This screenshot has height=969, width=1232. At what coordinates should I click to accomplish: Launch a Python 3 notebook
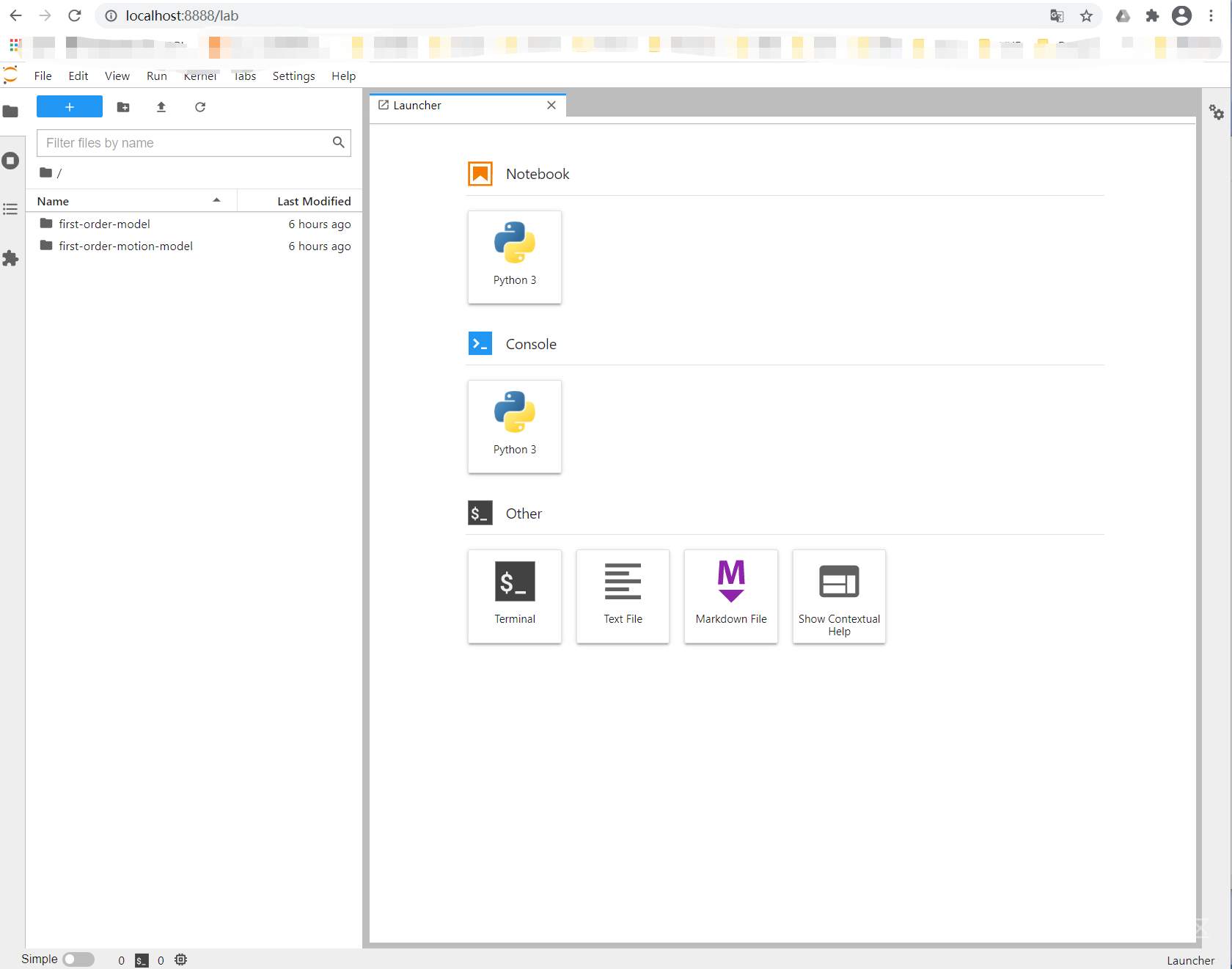pyautogui.click(x=515, y=257)
